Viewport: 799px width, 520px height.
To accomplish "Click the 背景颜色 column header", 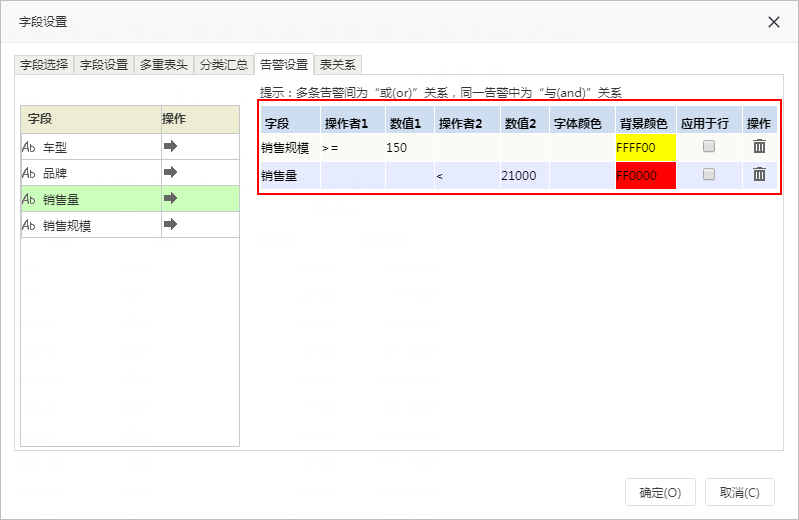I will point(646,120).
